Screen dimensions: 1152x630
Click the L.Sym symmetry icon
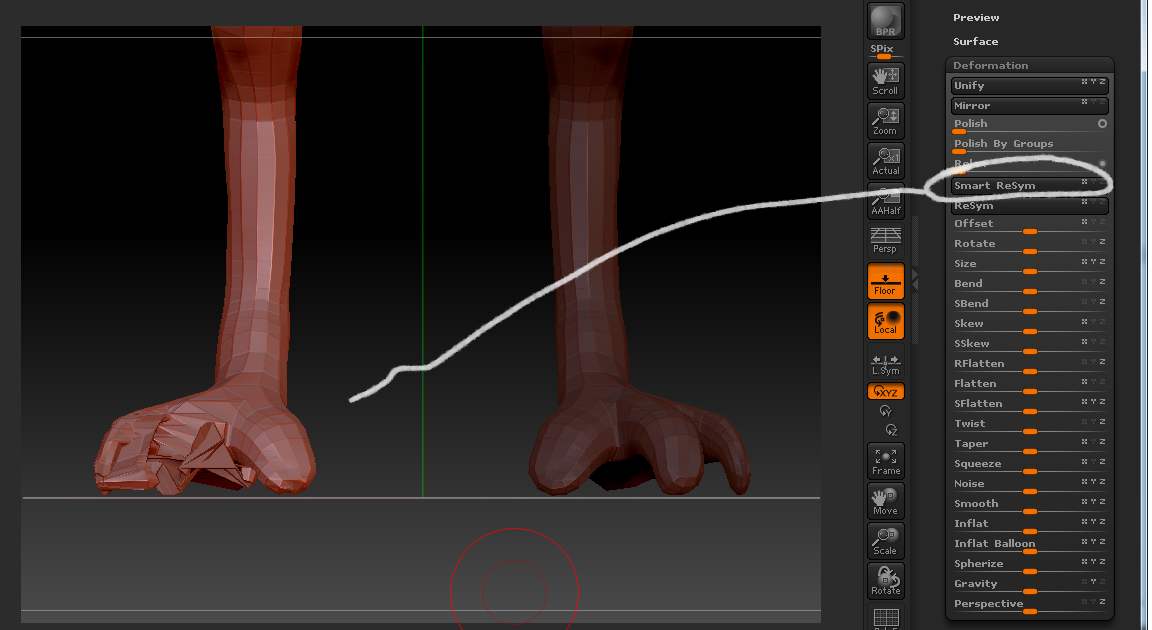pyautogui.click(x=884, y=365)
